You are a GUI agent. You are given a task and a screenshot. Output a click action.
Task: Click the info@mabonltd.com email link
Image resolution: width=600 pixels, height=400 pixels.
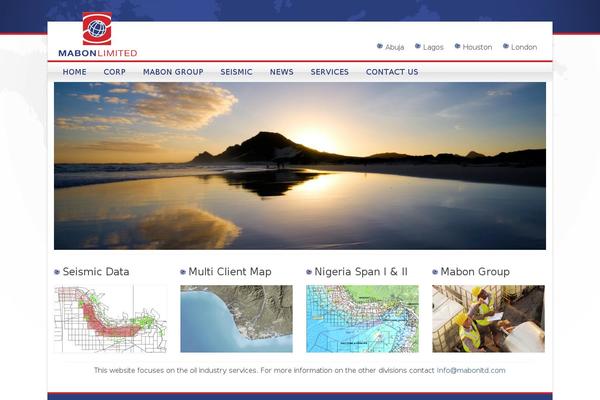471,370
